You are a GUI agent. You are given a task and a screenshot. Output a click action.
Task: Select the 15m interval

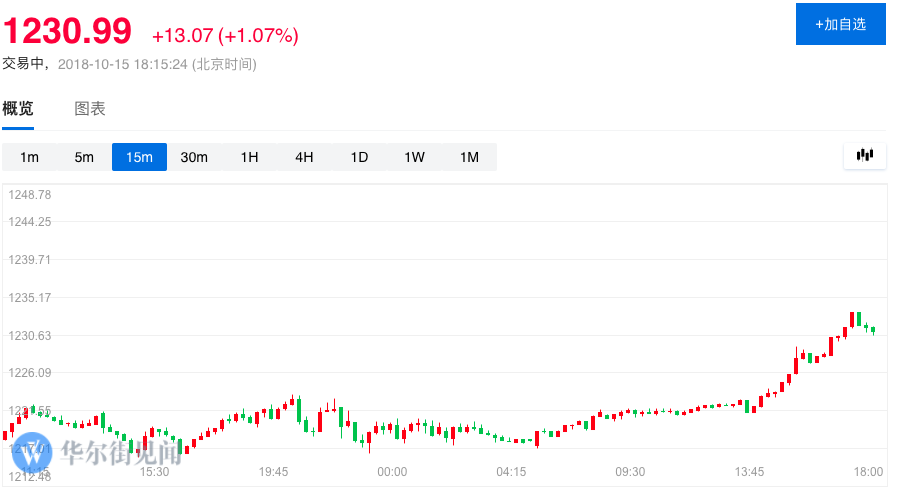[x=139, y=157]
